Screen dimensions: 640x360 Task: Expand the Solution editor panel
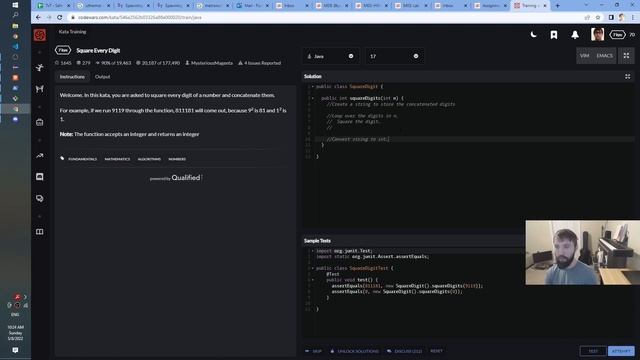(627, 76)
